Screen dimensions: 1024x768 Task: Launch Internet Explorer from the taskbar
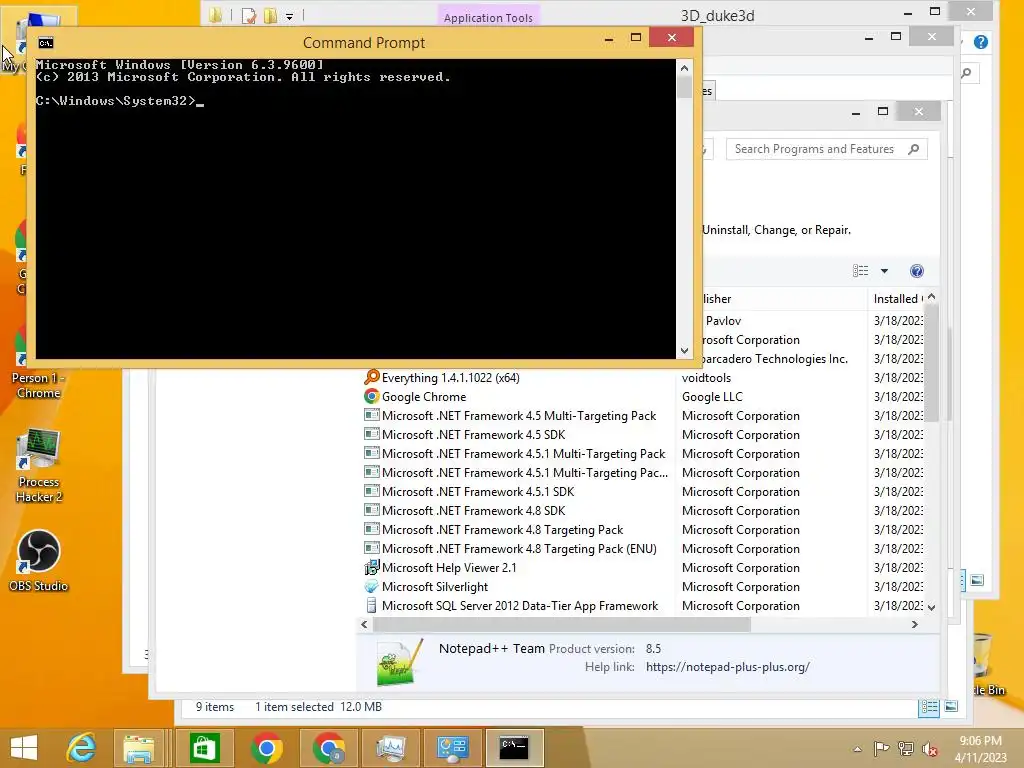[82, 748]
